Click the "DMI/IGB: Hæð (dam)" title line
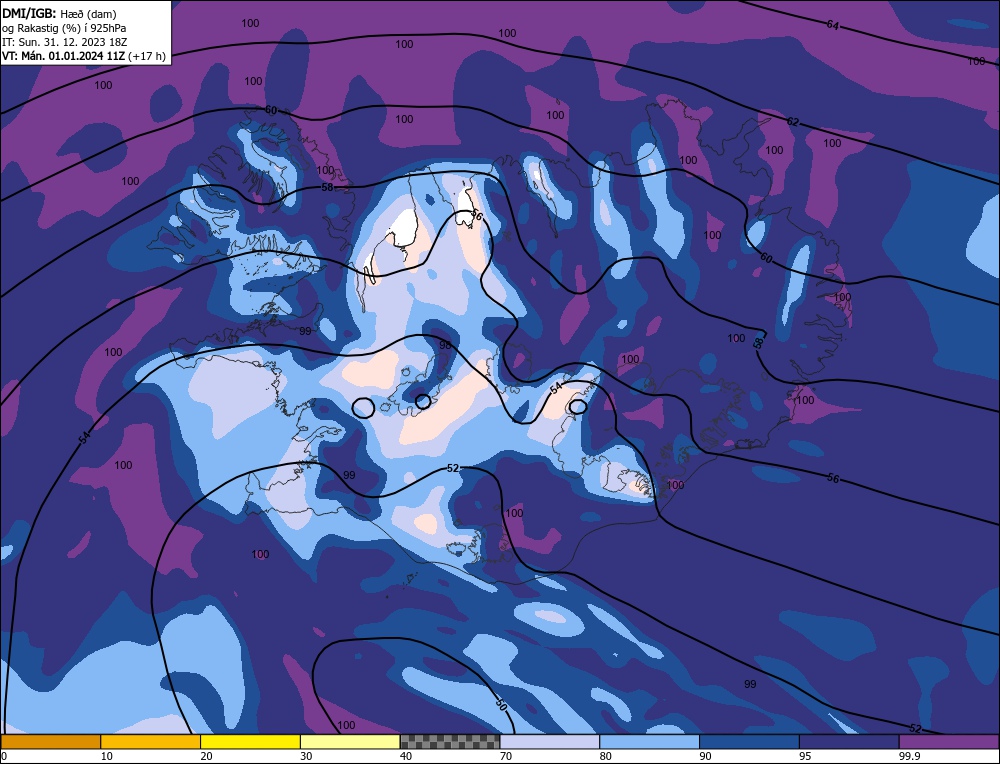Screen dimensions: 1000x764 59,13
